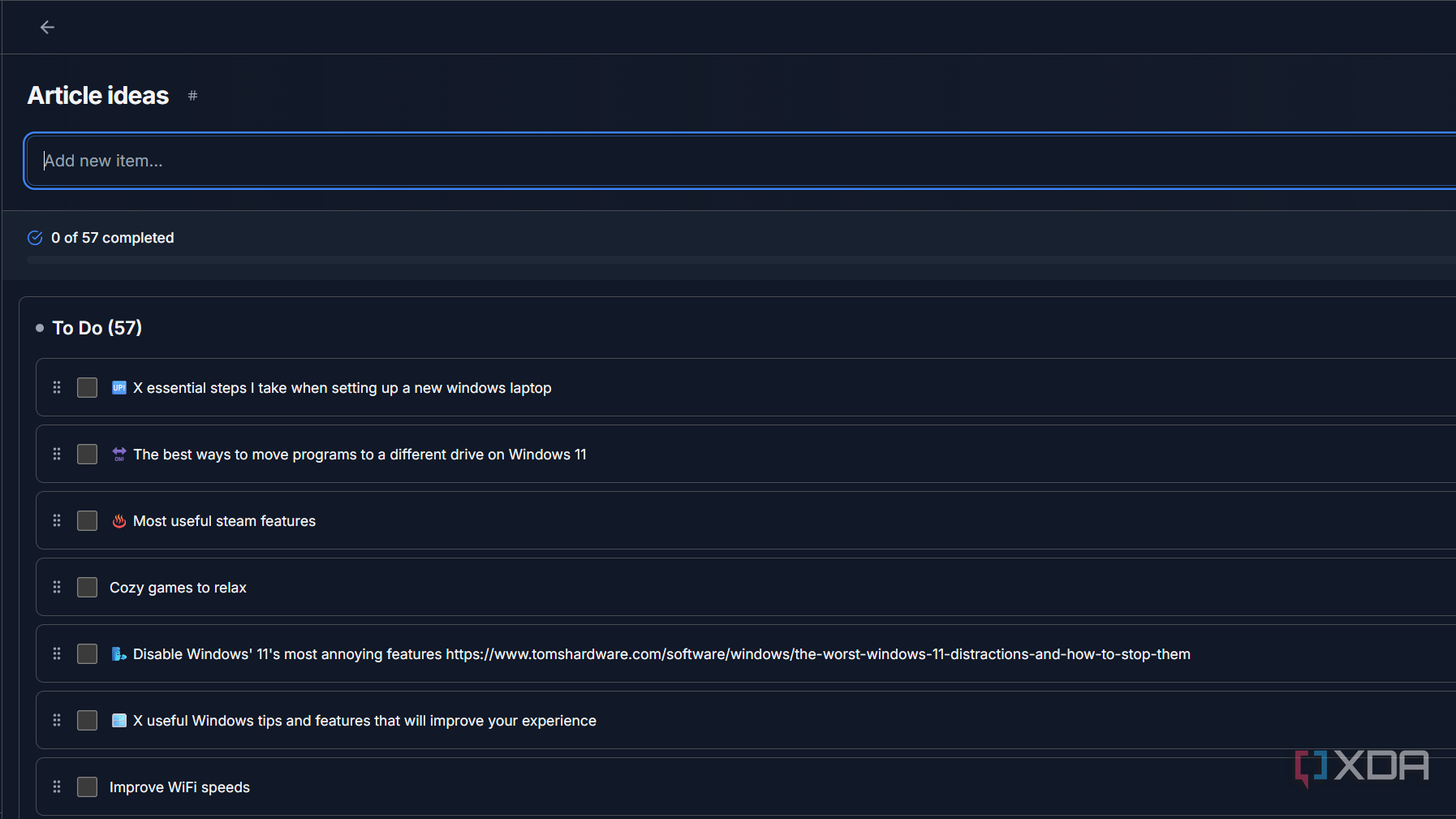Select the text Improve WiFi speeds
Viewport: 1456px width, 819px height.
point(179,787)
